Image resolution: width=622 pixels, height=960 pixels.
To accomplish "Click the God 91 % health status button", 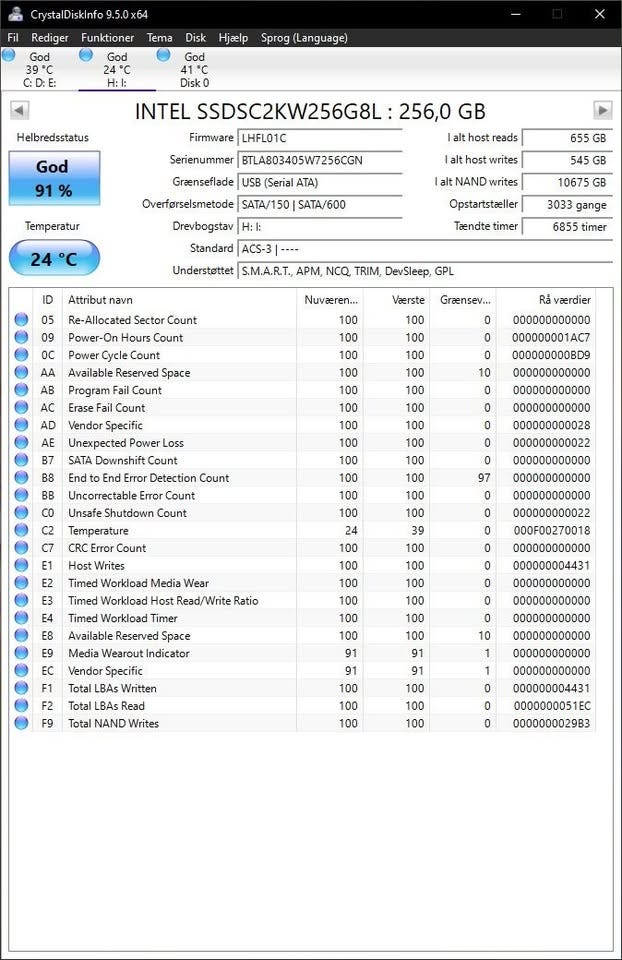I will pyautogui.click(x=54, y=178).
